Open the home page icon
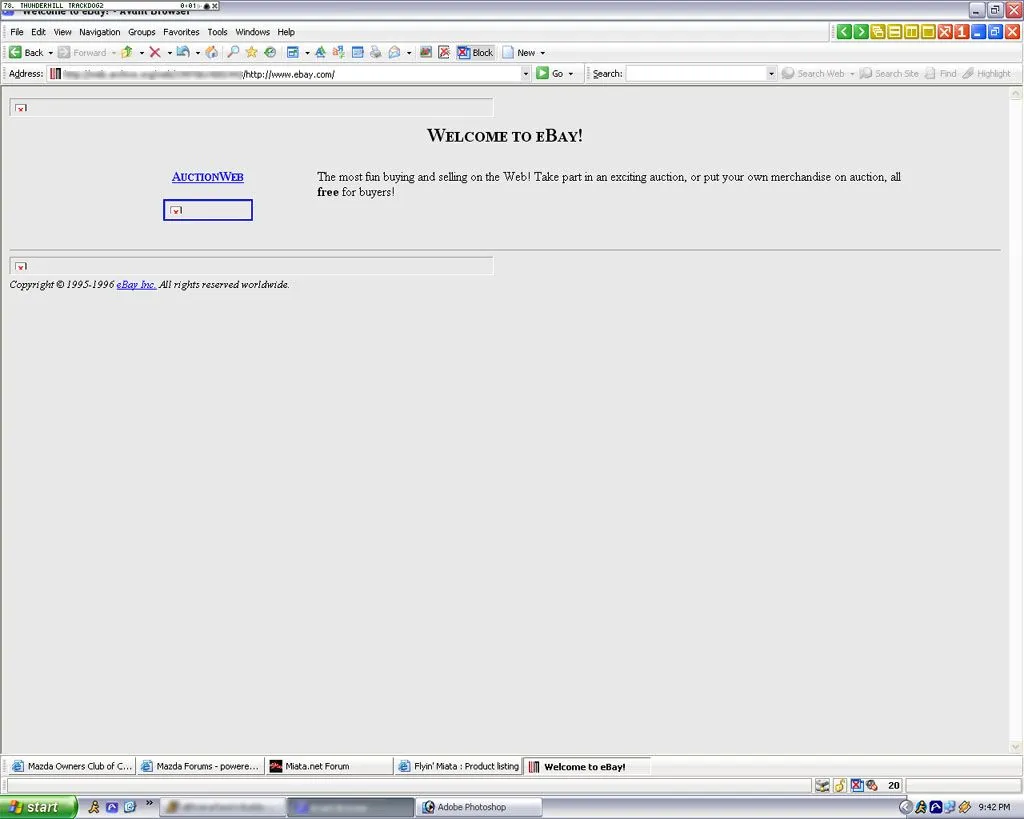This screenshot has height=819, width=1024. [x=209, y=52]
